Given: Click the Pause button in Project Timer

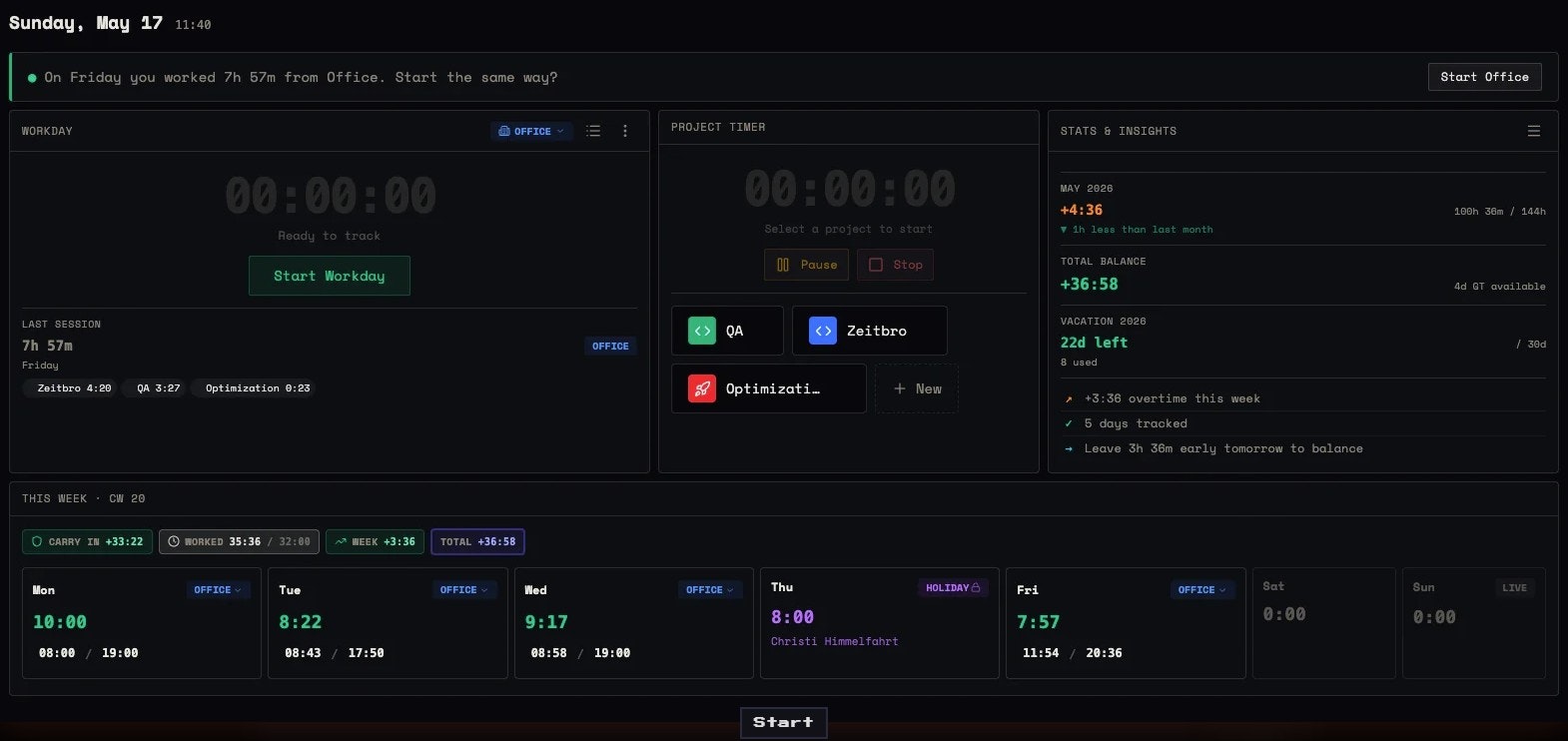Looking at the screenshot, I should [x=807, y=265].
